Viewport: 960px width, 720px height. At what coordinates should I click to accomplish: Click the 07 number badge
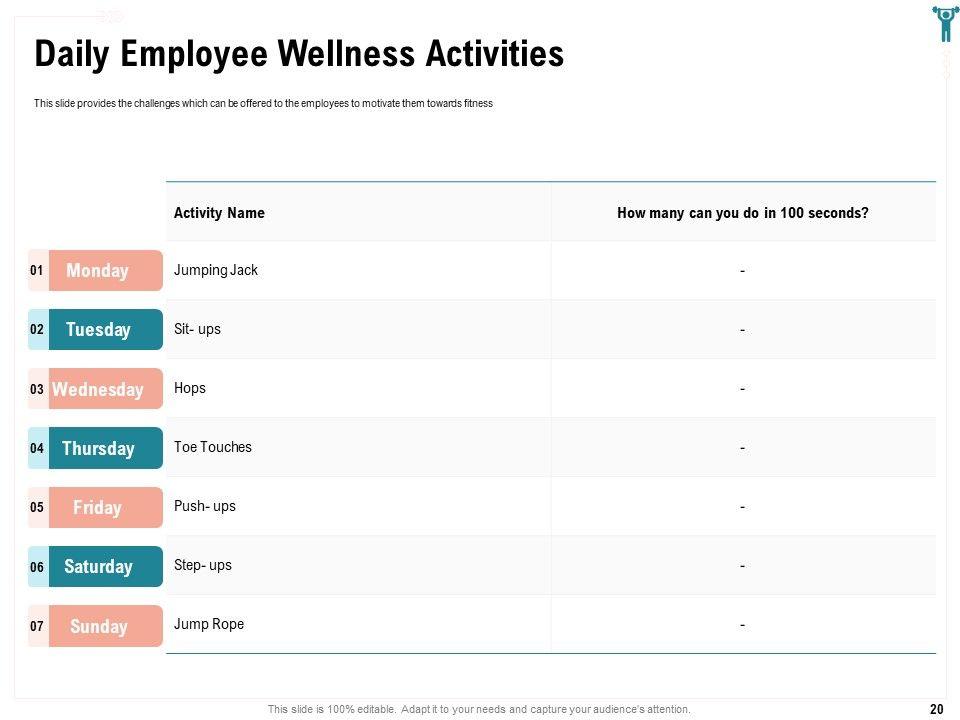point(37,627)
